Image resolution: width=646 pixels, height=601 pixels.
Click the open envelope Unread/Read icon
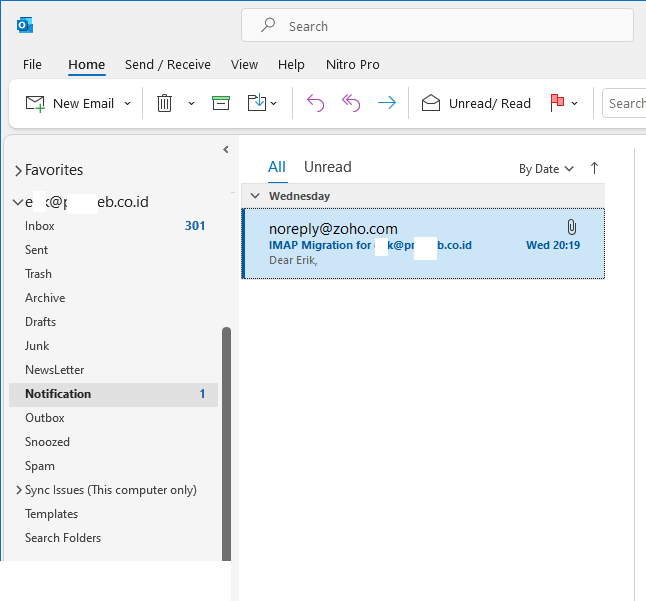(x=431, y=103)
